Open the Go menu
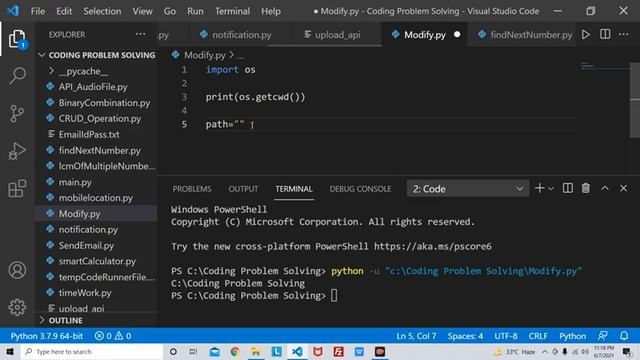Image resolution: width=640 pixels, height=360 pixels. (170, 11)
